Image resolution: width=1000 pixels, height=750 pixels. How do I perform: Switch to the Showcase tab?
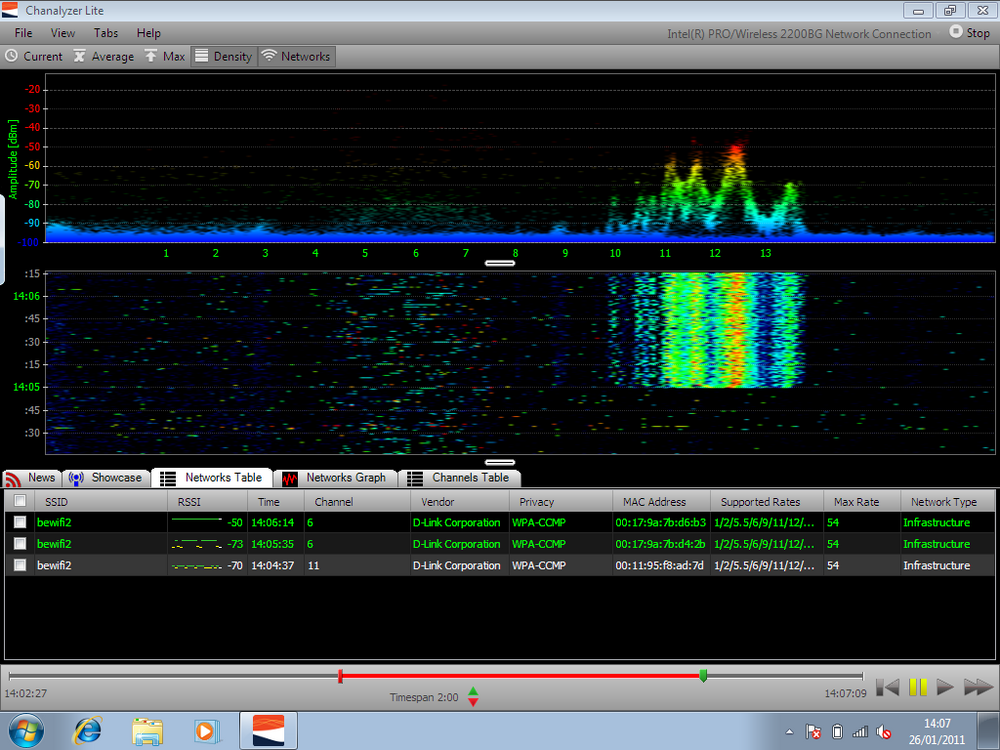point(107,478)
